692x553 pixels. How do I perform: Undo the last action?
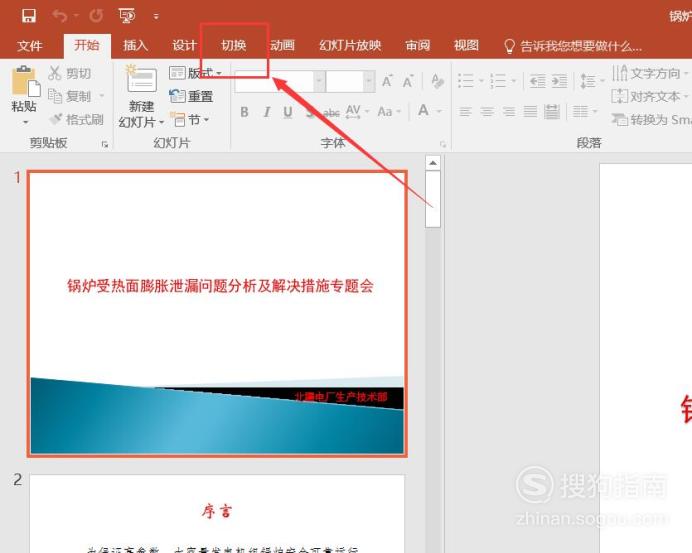click(60, 16)
